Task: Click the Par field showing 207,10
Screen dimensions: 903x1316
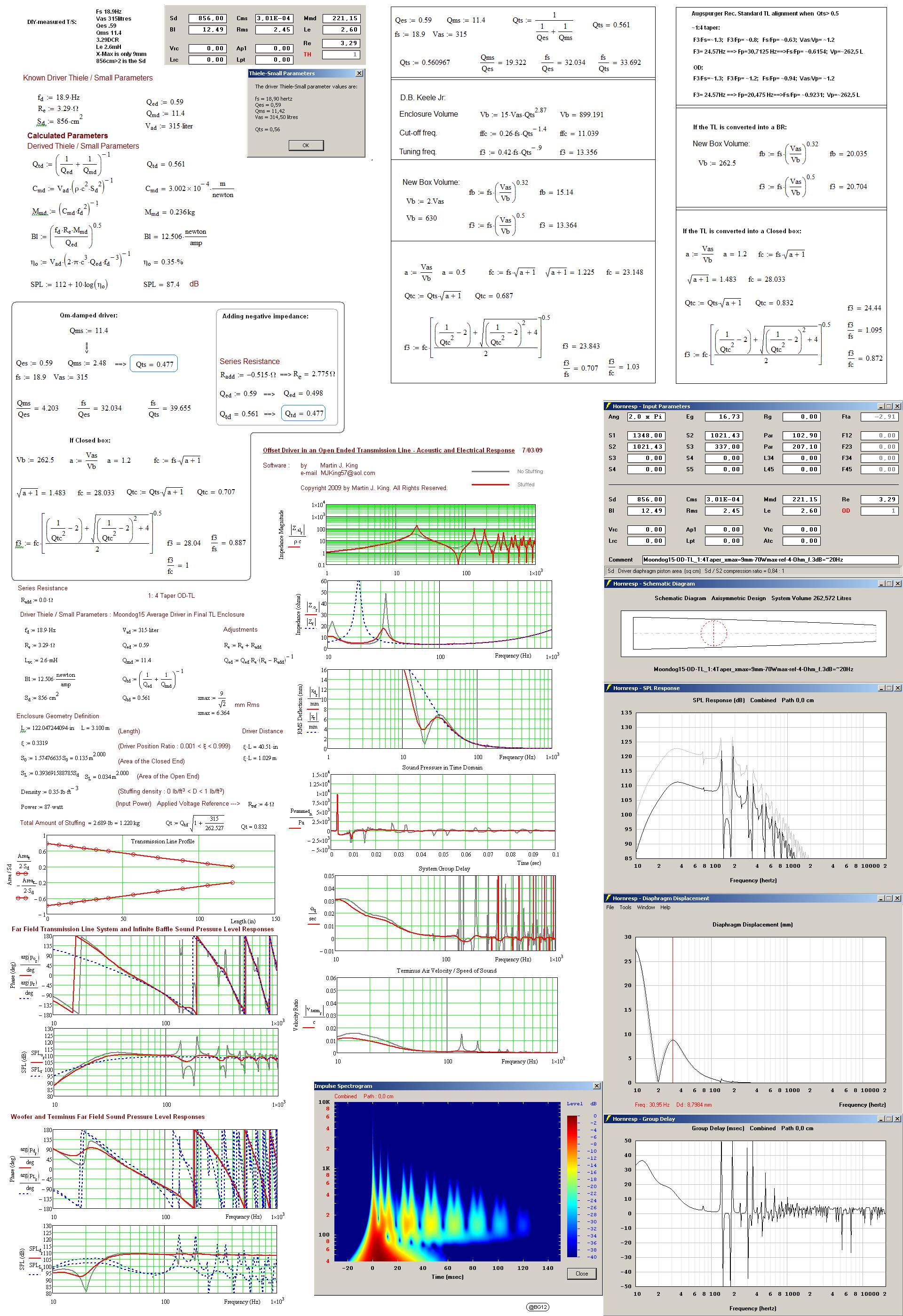Action: pos(802,447)
